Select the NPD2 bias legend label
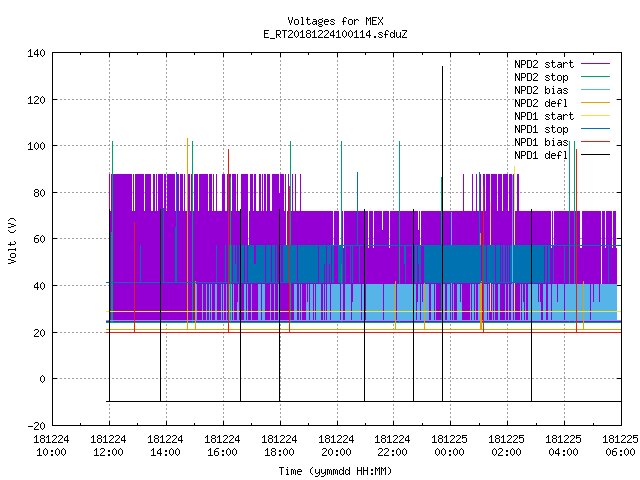Screen dimensions: 640x480 [x=541, y=90]
